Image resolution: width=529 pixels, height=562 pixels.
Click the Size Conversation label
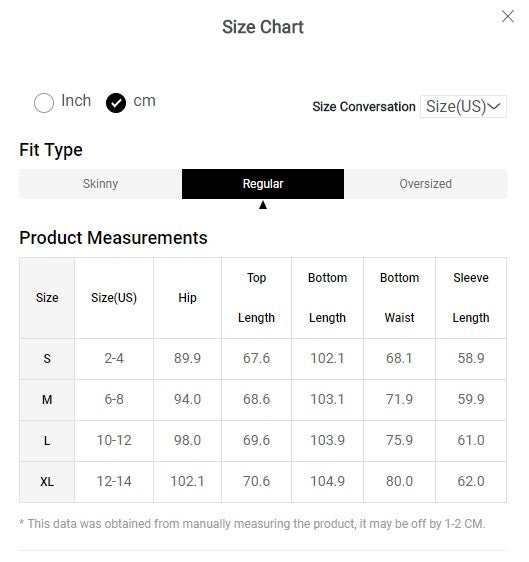(364, 107)
